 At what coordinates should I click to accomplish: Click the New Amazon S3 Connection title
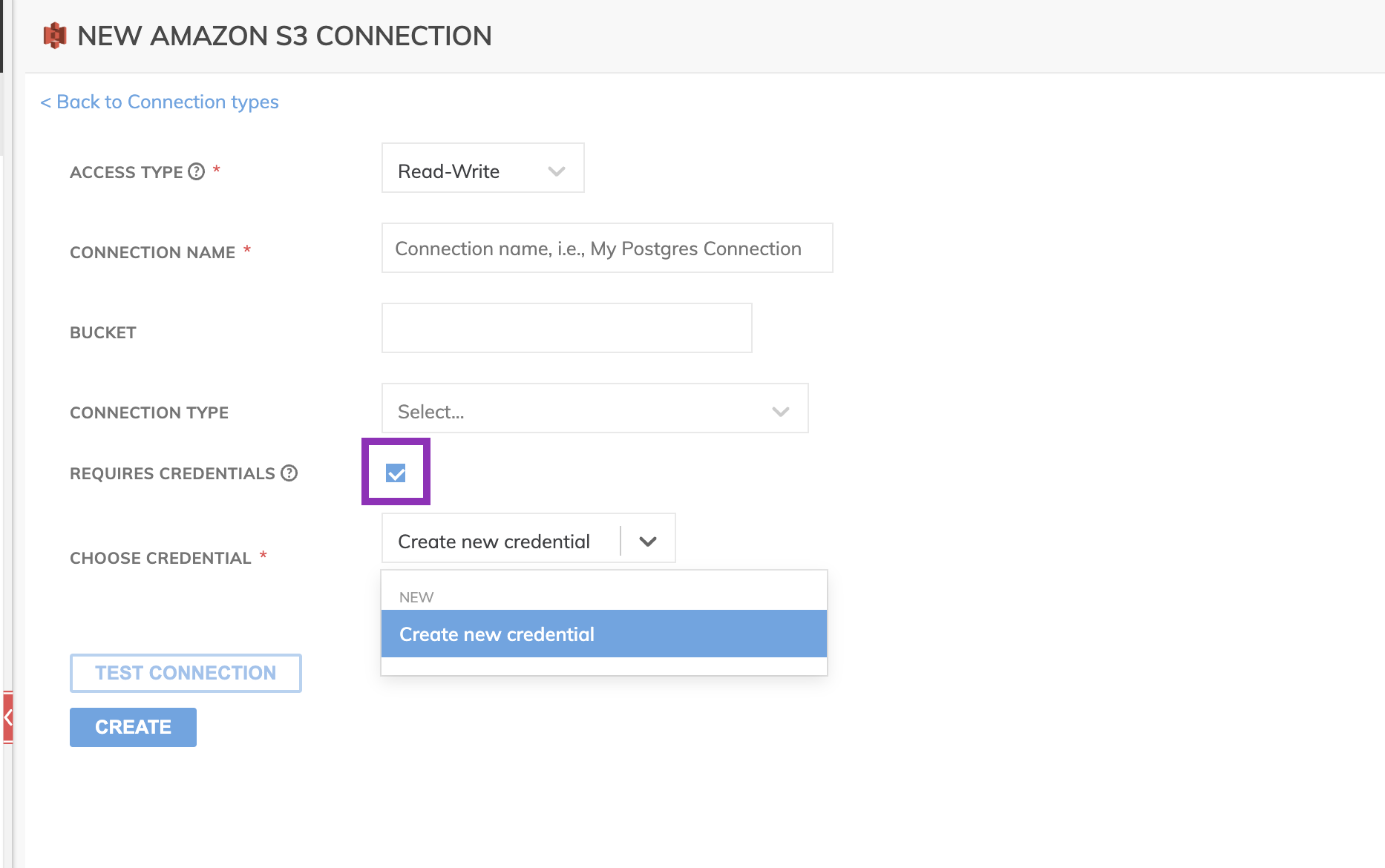pyautogui.click(x=284, y=36)
